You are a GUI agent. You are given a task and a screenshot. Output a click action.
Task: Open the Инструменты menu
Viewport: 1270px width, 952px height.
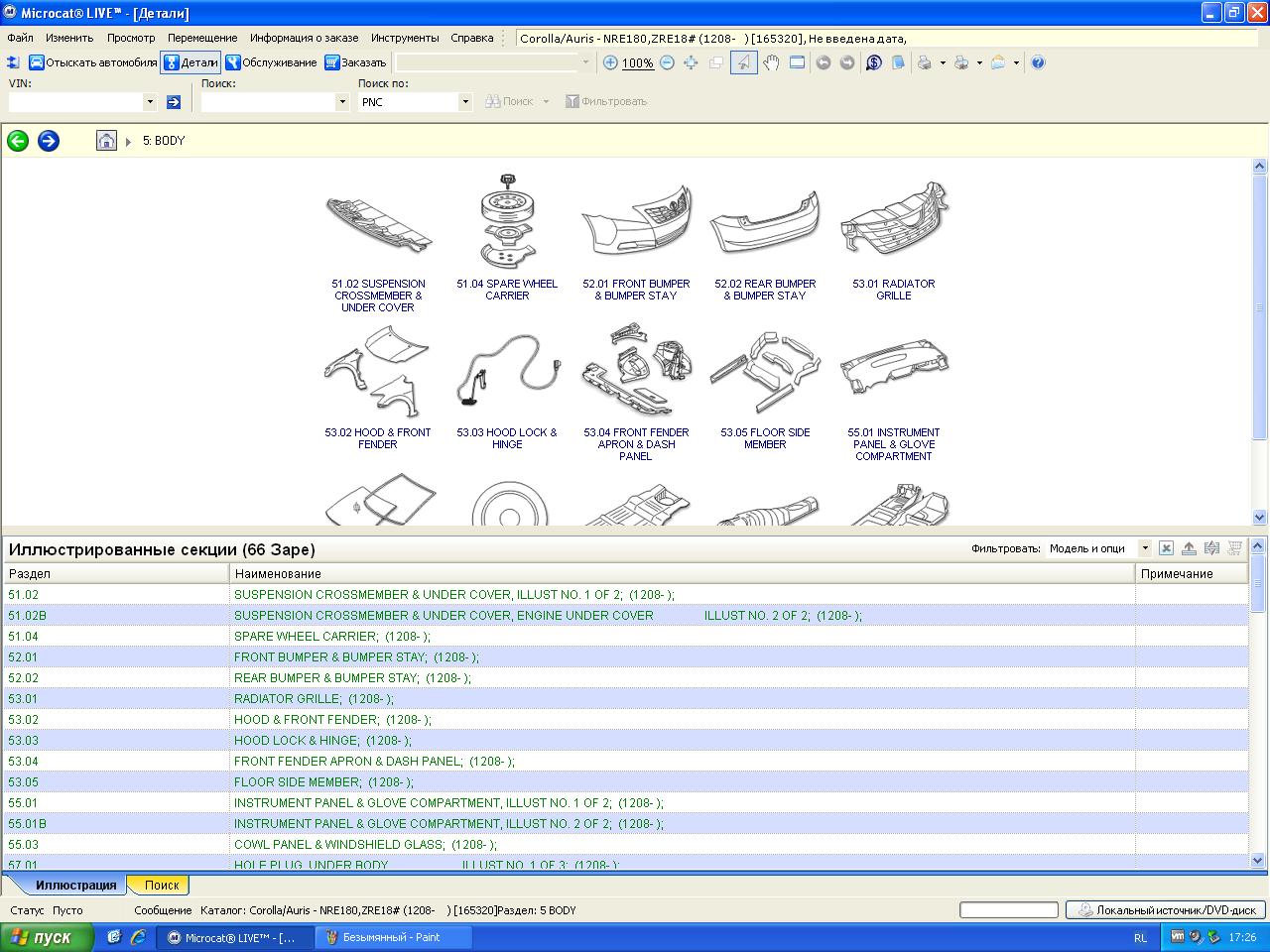click(x=405, y=38)
